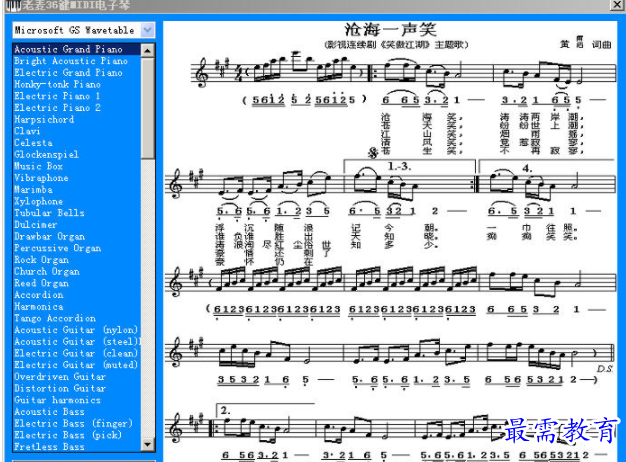Click the instrument list scroll-up arrow
The image size is (626, 462).
point(148,50)
